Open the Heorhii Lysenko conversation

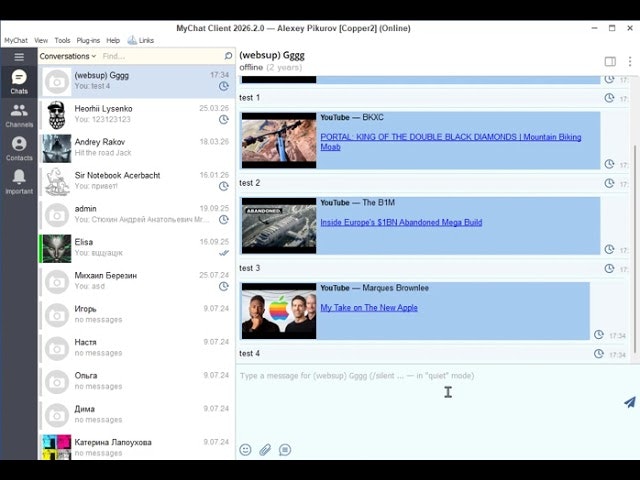point(137,115)
